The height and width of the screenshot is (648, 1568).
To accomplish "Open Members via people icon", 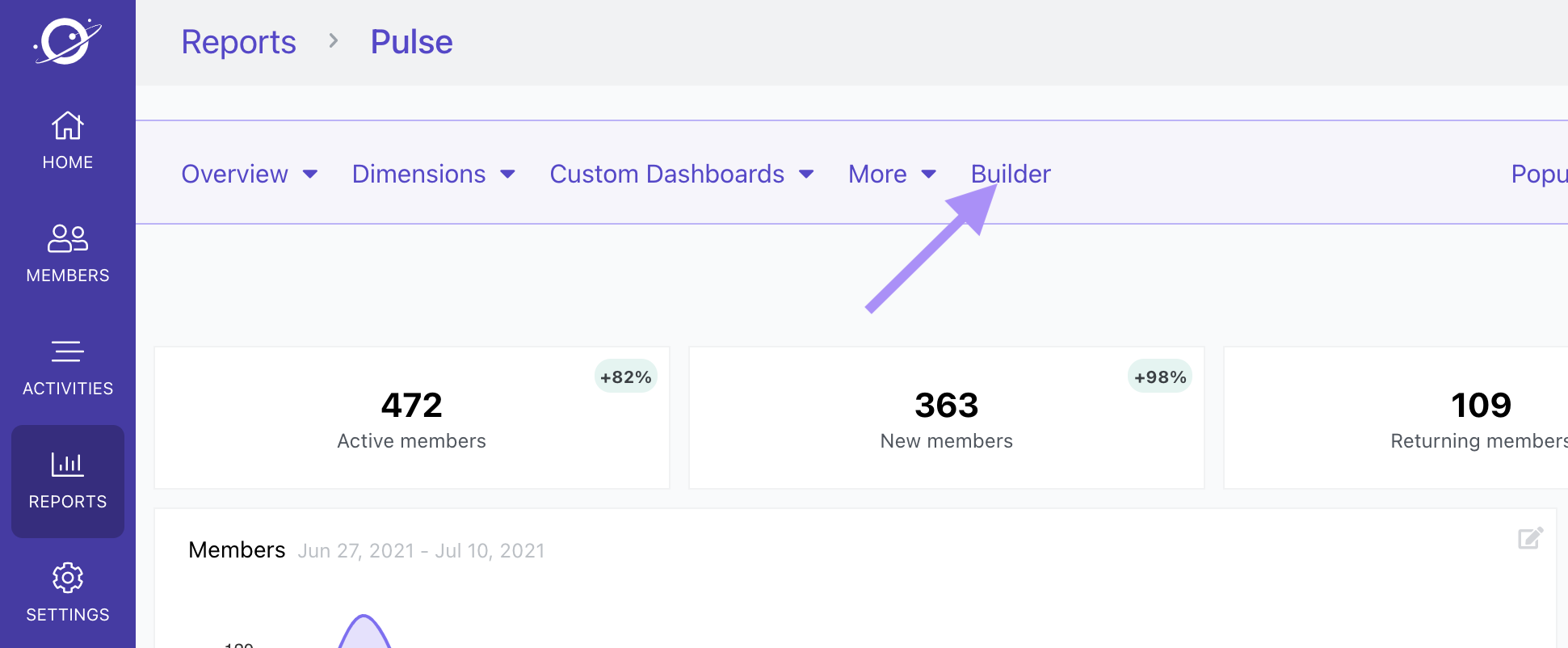I will click(x=68, y=238).
